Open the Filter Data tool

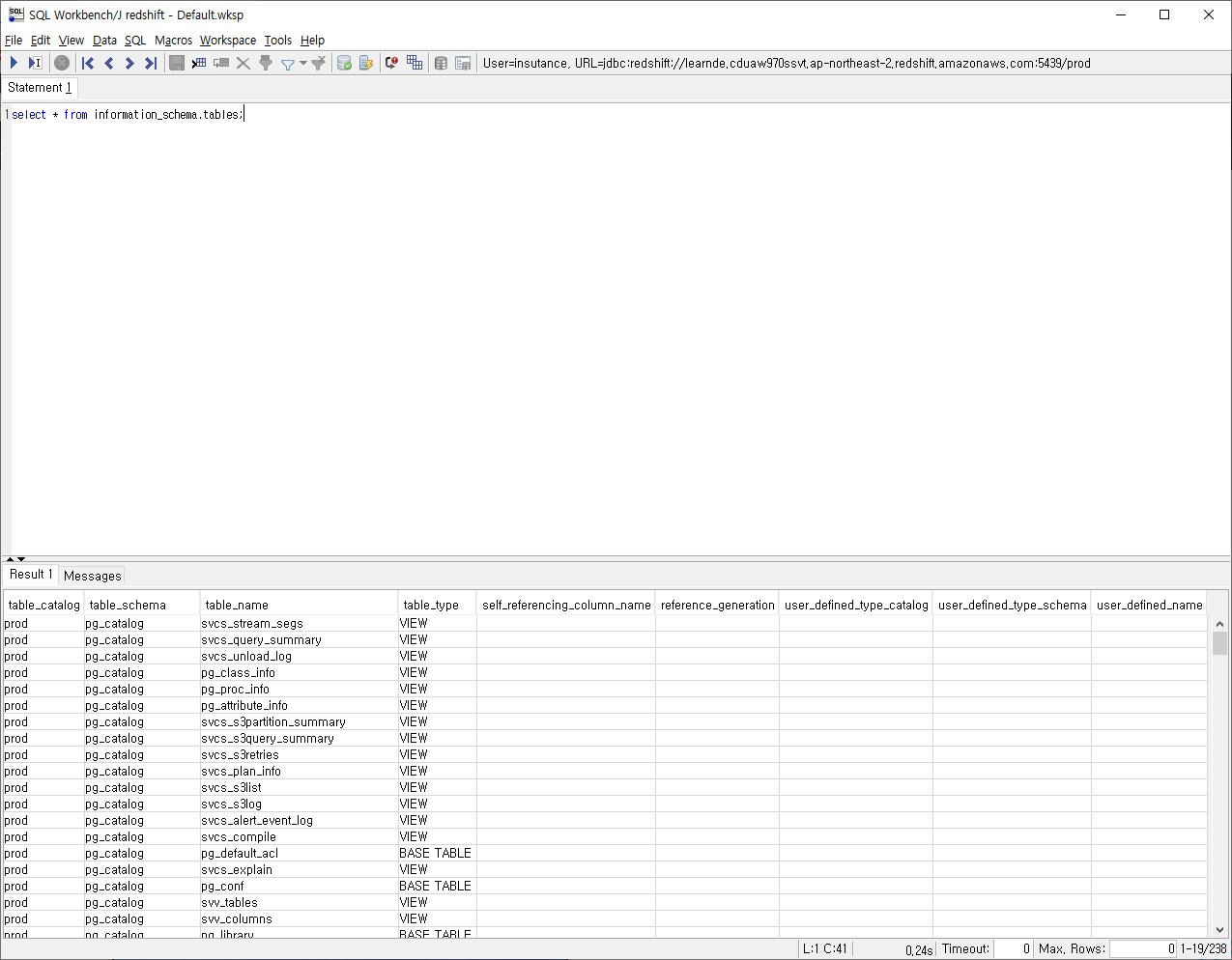click(x=268, y=63)
